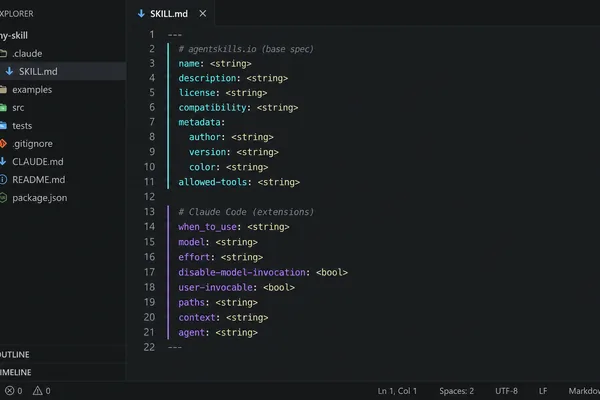Click the package.json node icon
This screenshot has width=600, height=400.
(x=3, y=198)
